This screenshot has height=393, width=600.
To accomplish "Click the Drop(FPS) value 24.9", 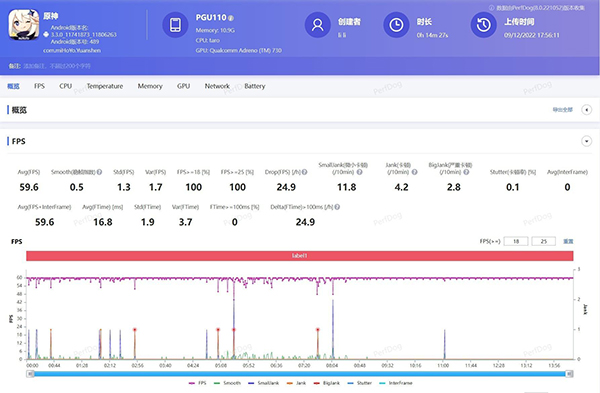I will click(x=286, y=187).
